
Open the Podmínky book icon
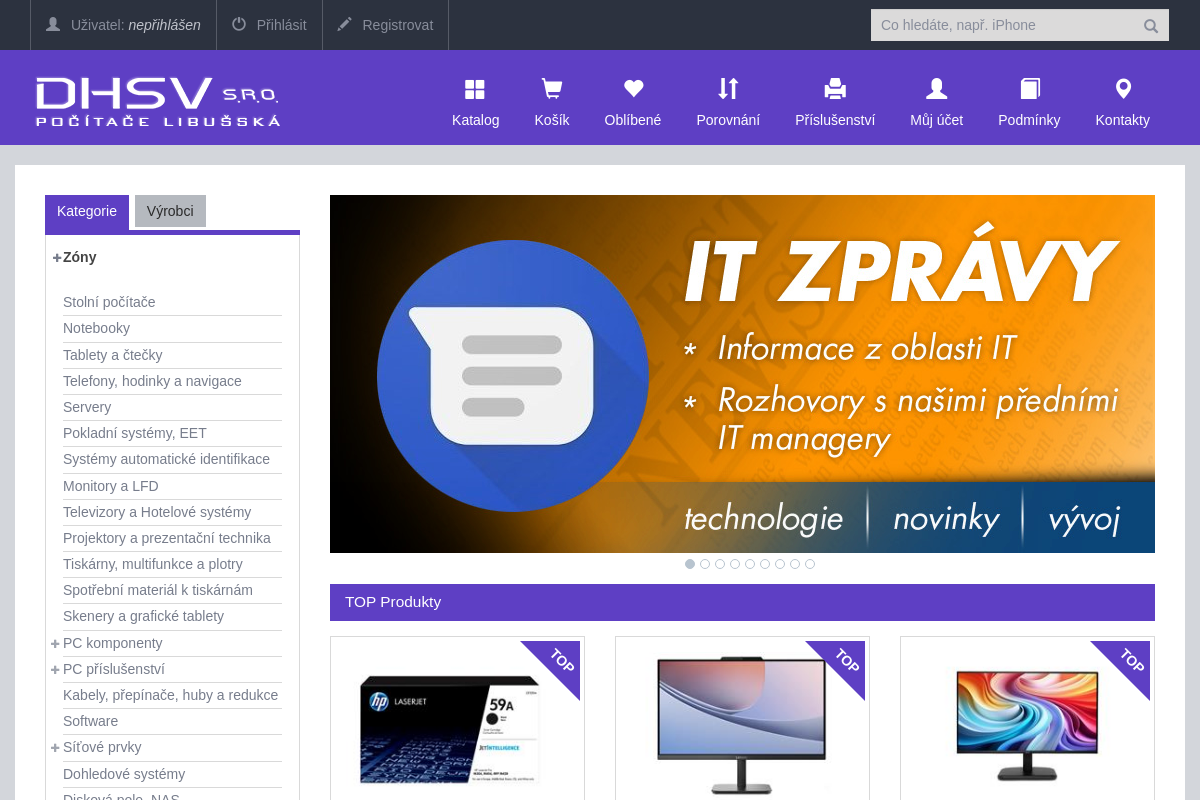(1029, 90)
